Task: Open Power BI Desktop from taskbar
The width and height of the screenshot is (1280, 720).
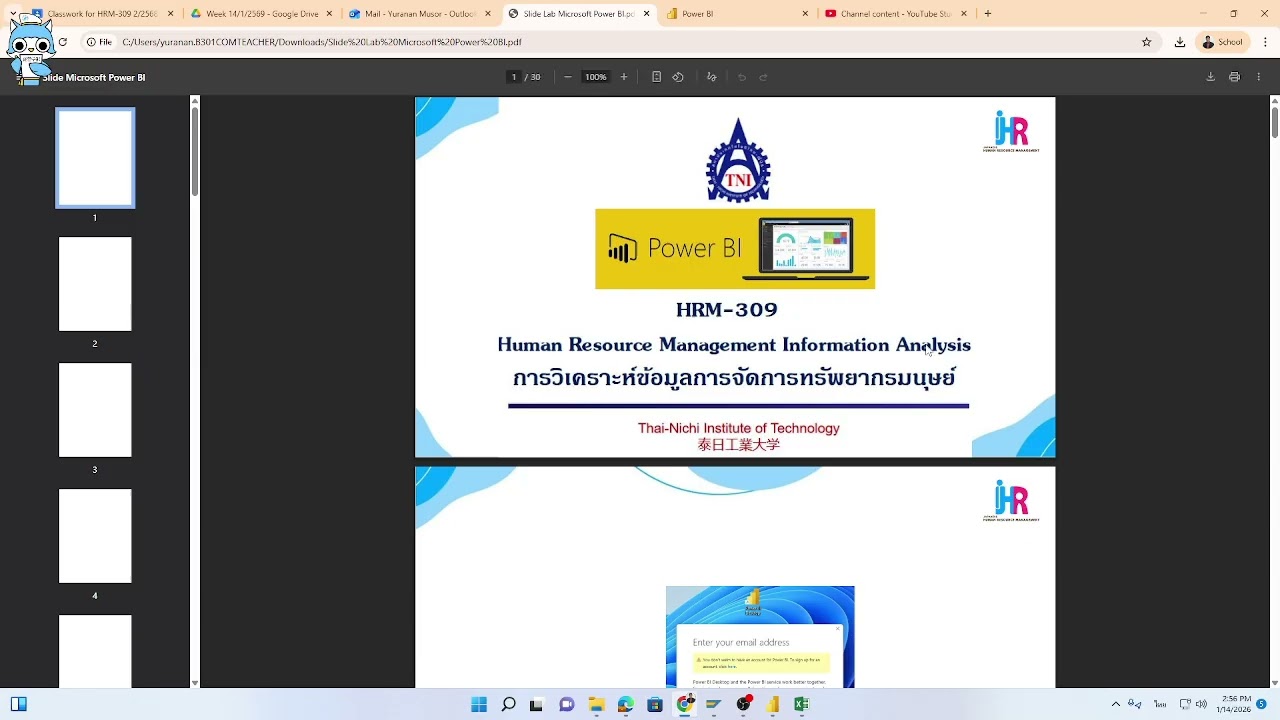Action: coord(772,704)
